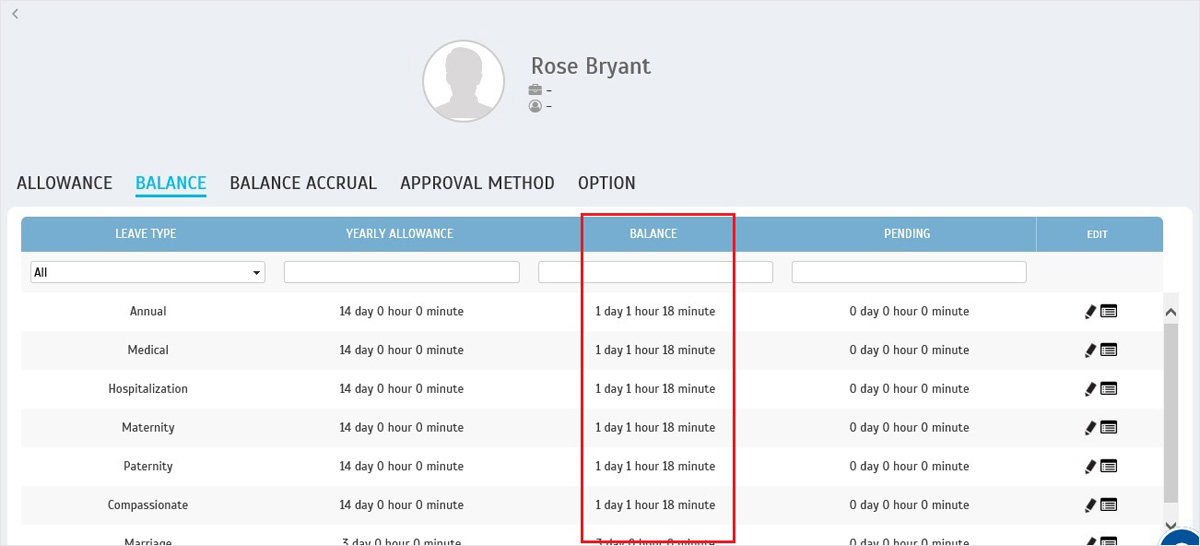Go back using the top-left chevron
Viewport: 1200px width, 546px height.
point(15,14)
